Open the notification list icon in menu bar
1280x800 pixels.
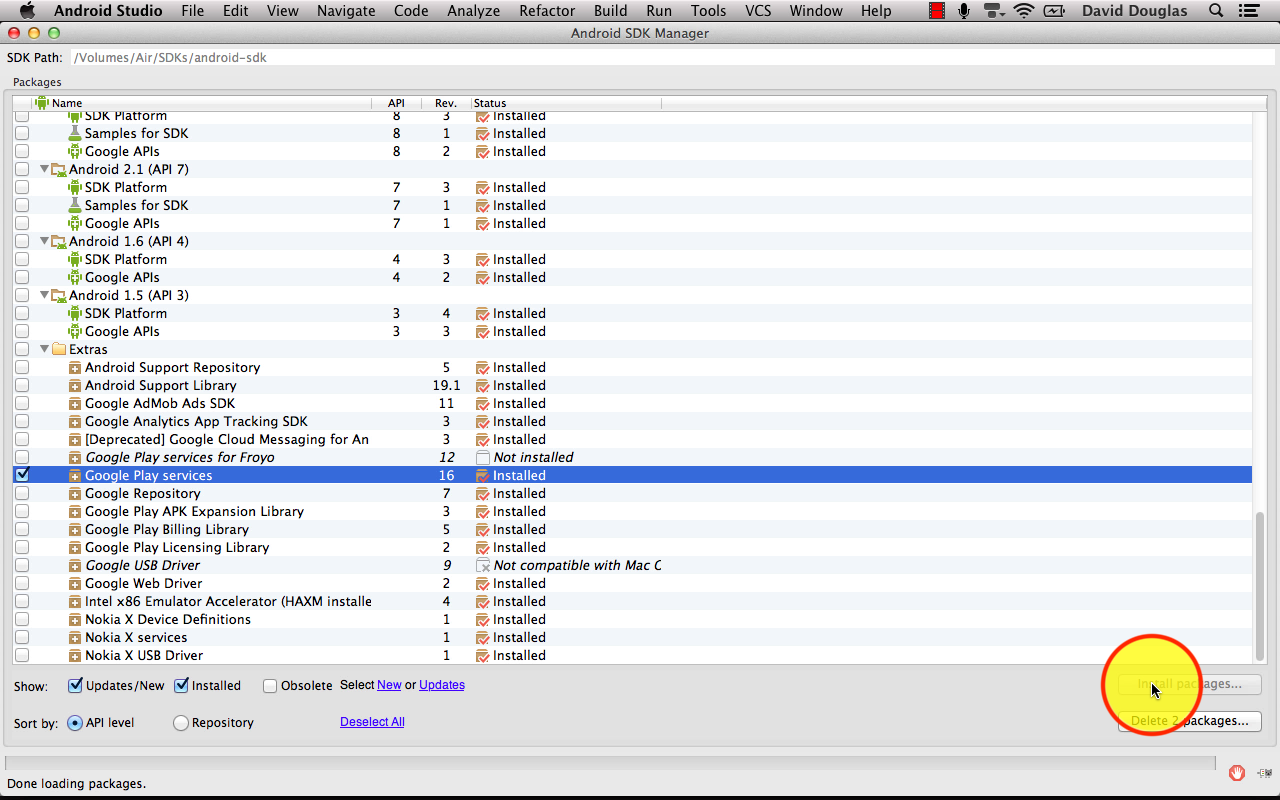click(1250, 11)
